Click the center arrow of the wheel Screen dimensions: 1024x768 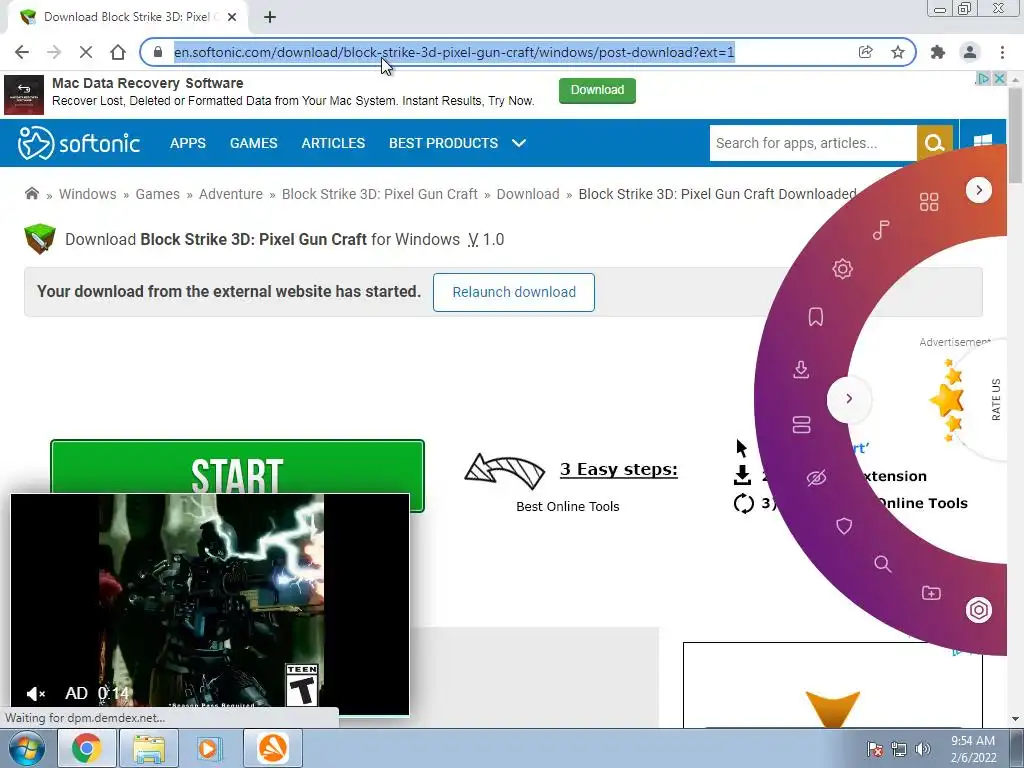pyautogui.click(x=849, y=398)
